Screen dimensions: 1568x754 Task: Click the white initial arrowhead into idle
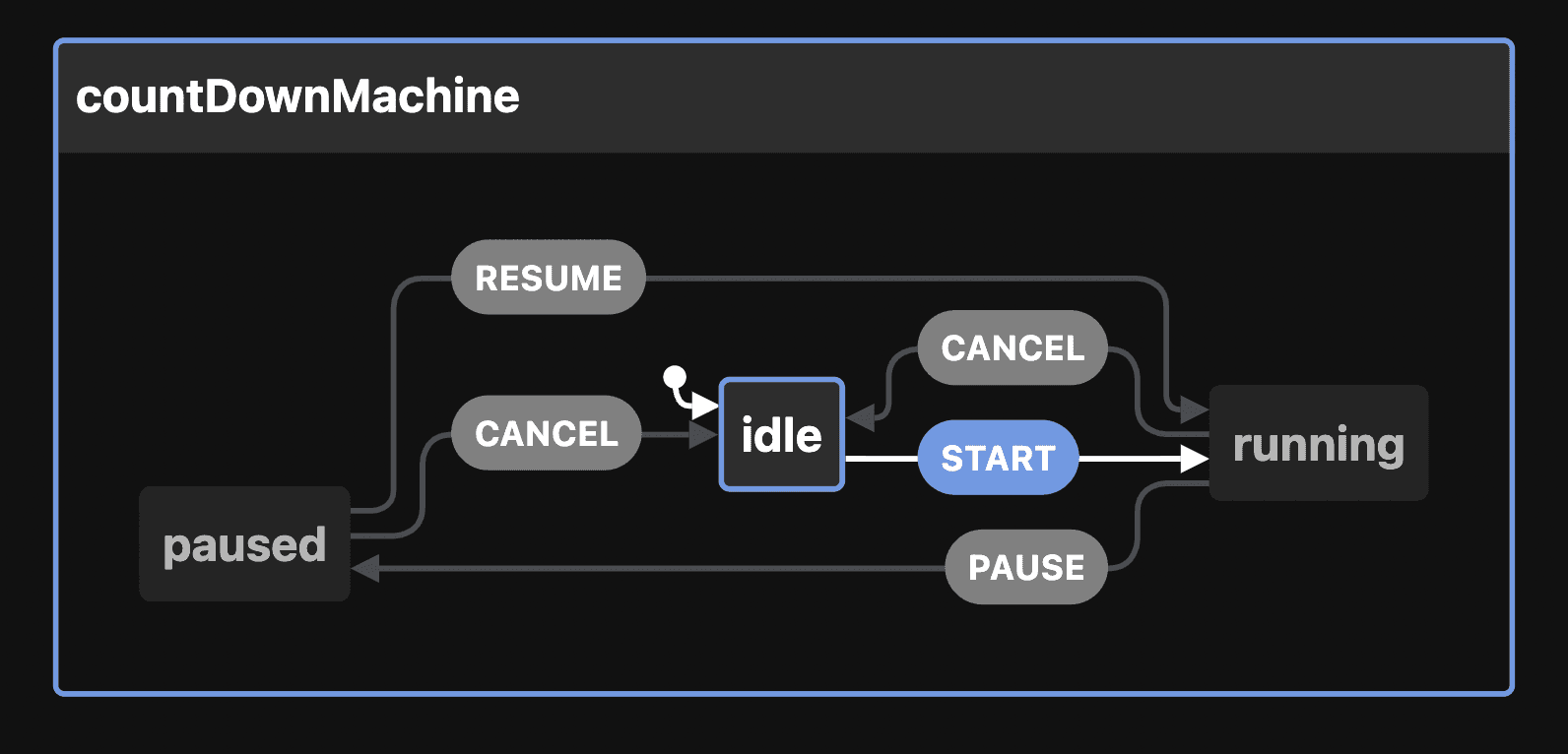click(705, 405)
